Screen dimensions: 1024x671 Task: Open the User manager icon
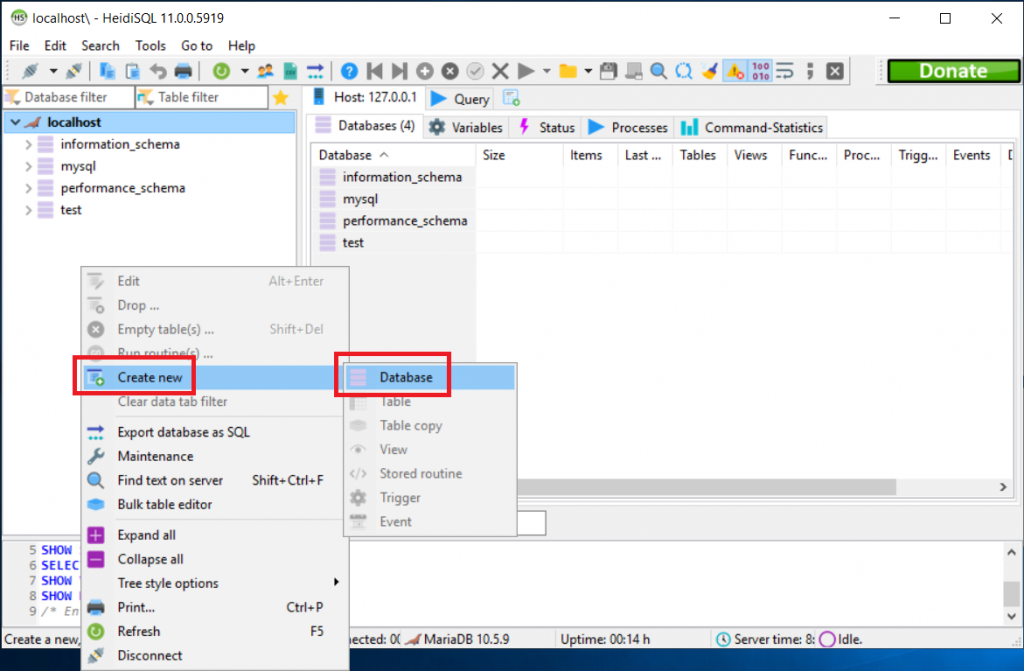pos(265,71)
